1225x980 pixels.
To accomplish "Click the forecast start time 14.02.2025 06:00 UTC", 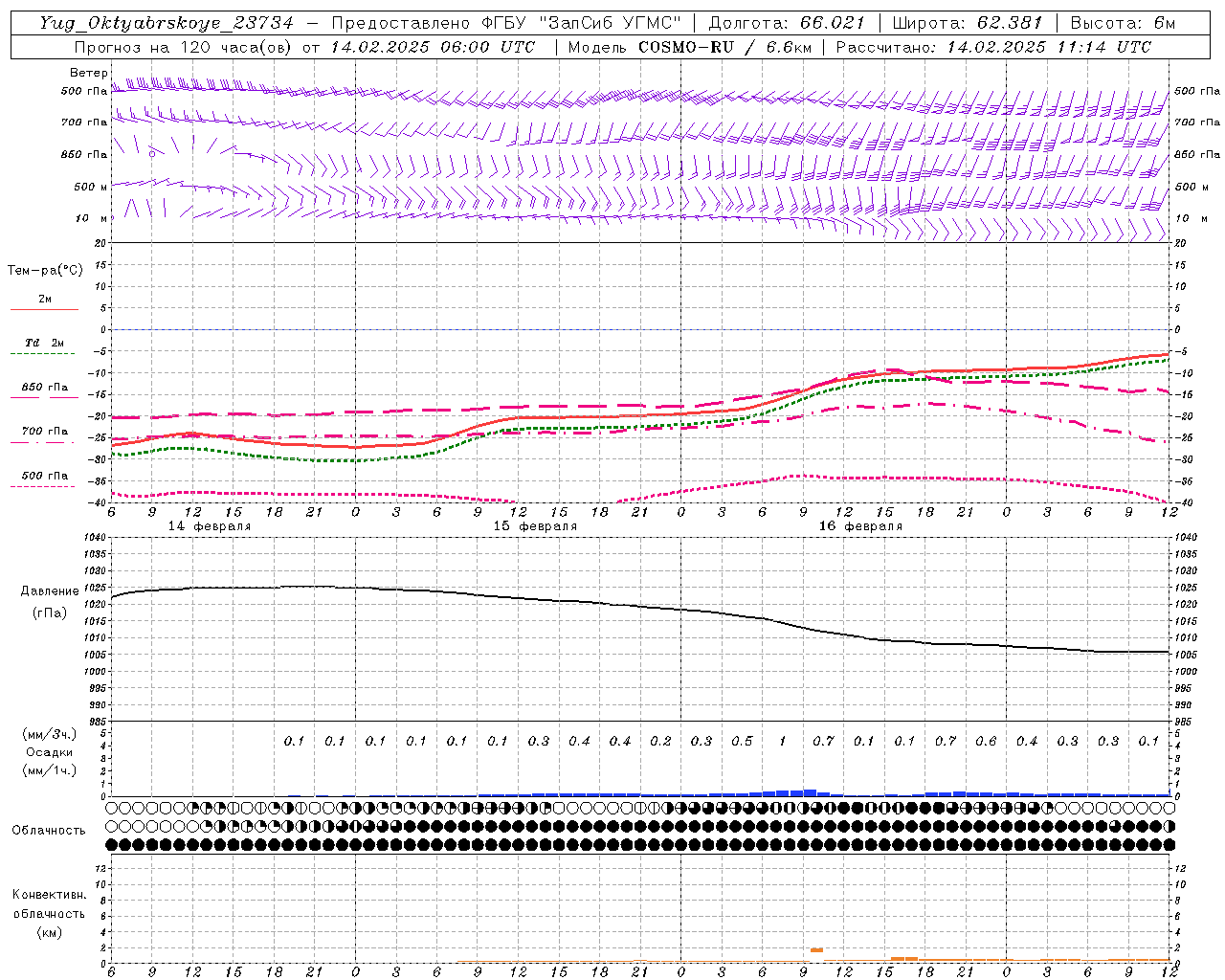I will tap(433, 47).
